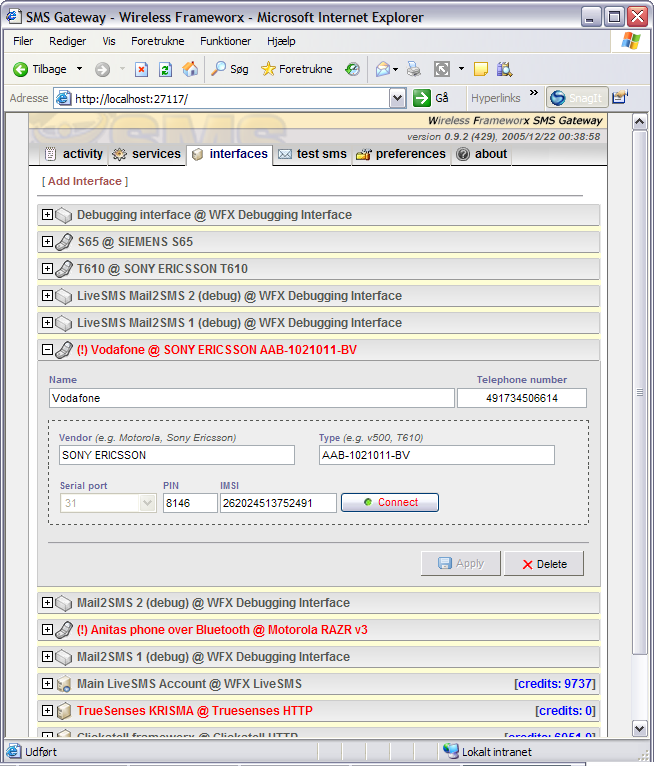654x766 pixels.
Task: Click the IMSI field
Action: 278,503
